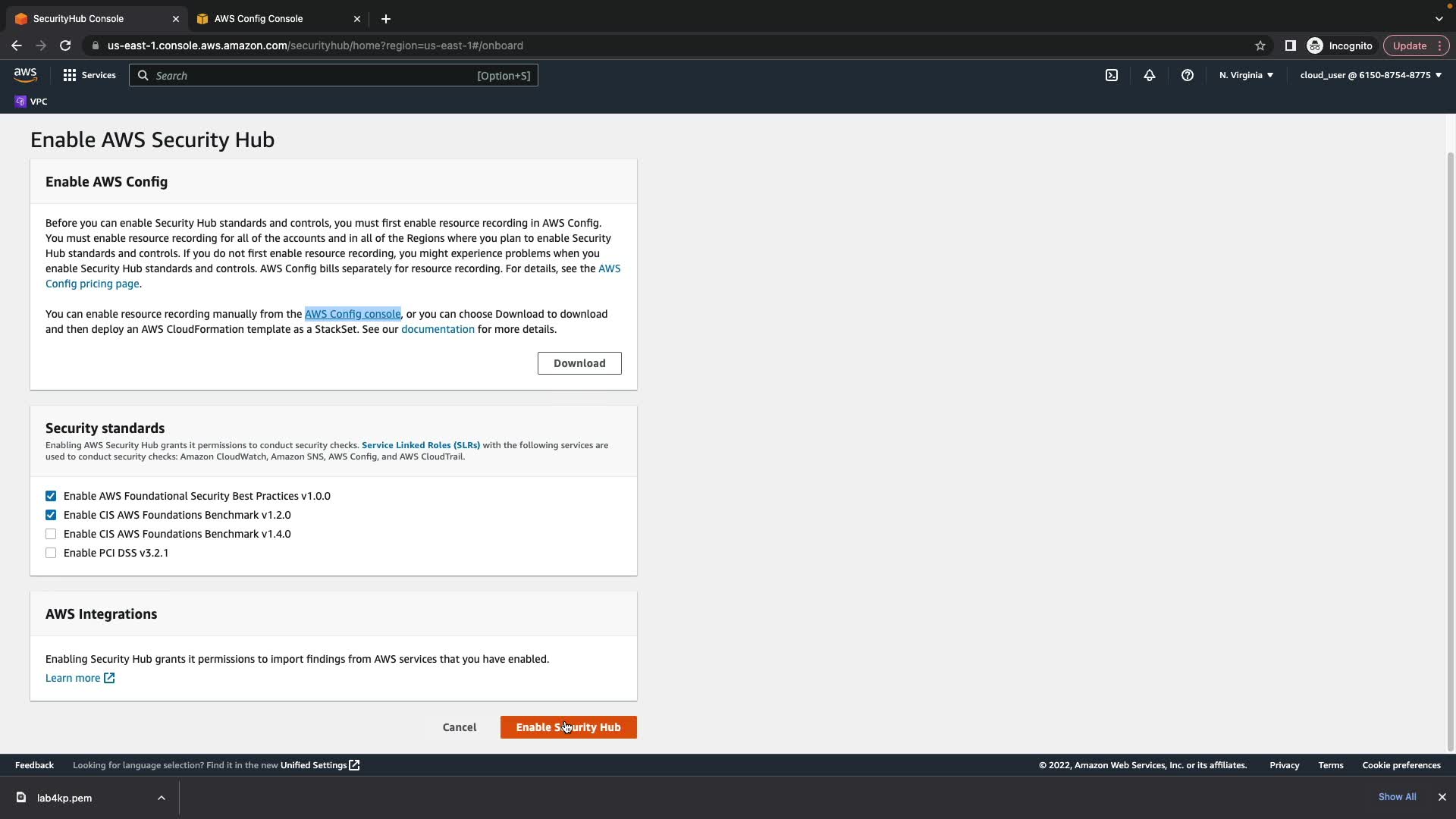Viewport: 1456px width, 819px height.
Task: Open VPC shortcut in favorites bar
Action: click(31, 102)
